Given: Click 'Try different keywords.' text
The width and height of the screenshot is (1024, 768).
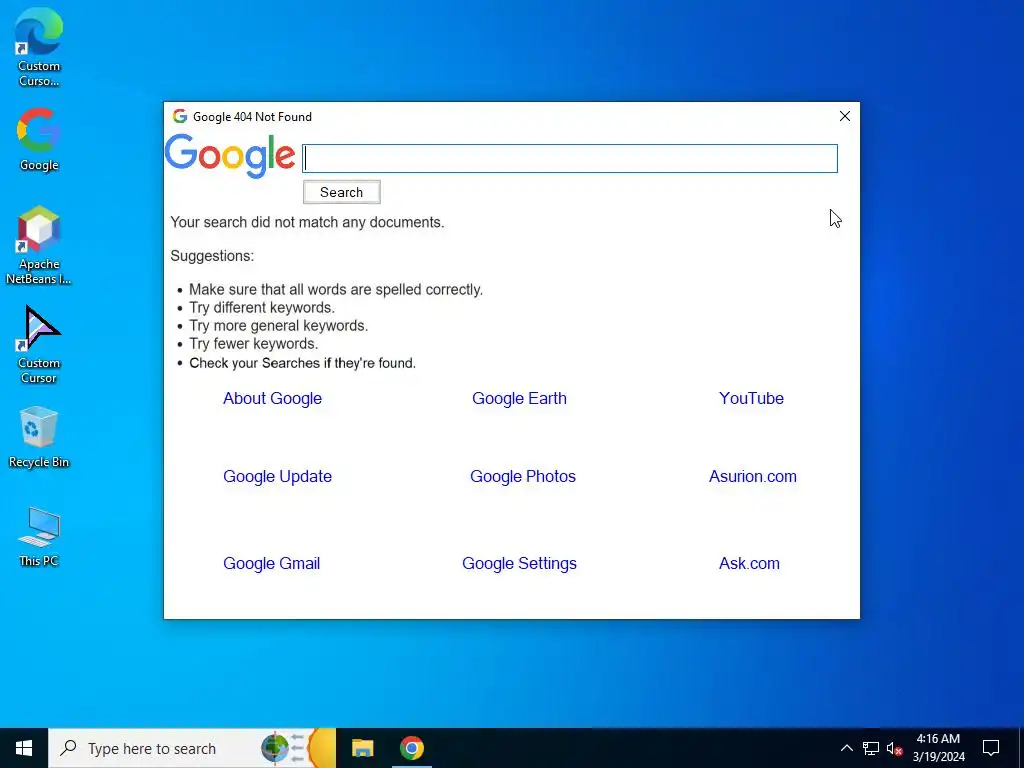Looking at the screenshot, I should tap(262, 308).
